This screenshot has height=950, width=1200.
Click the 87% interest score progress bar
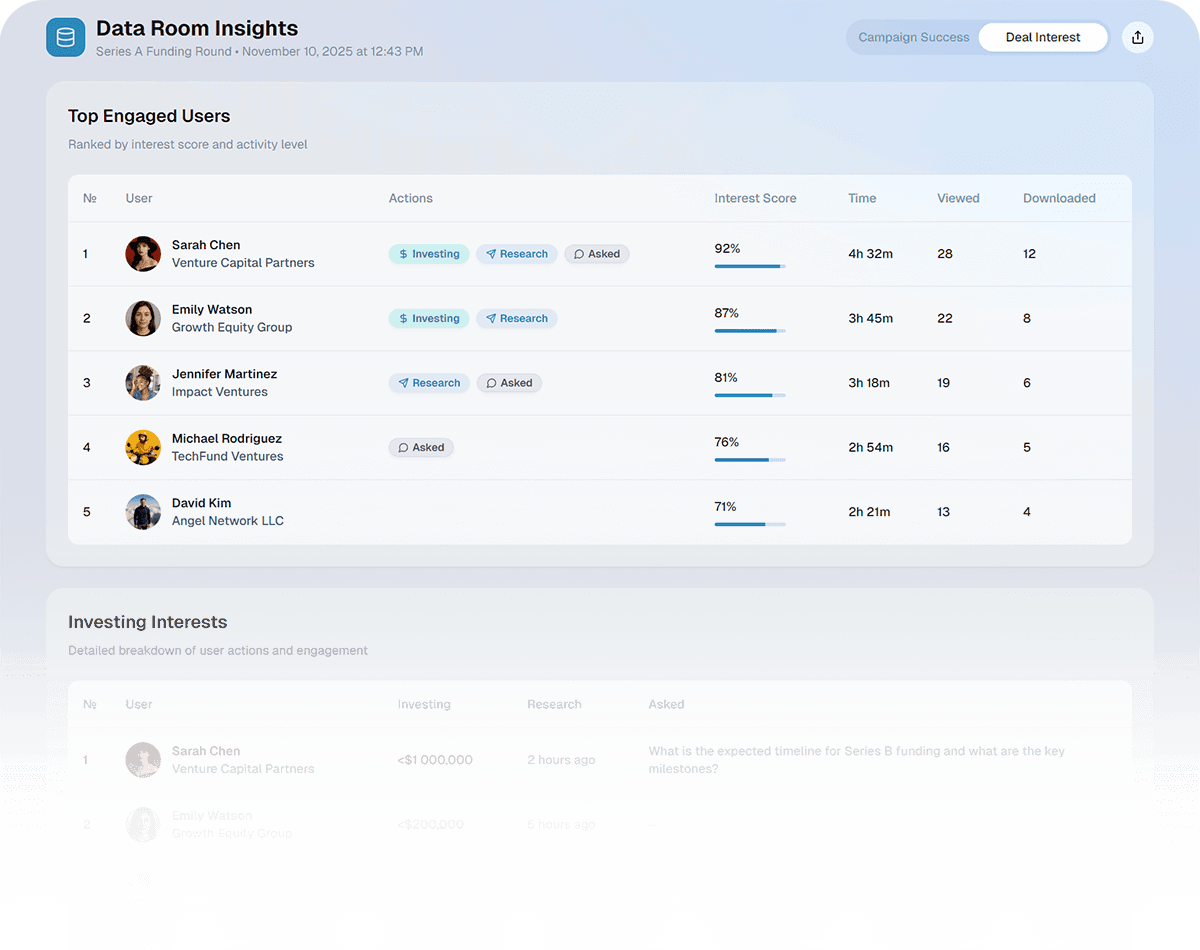[x=750, y=331]
